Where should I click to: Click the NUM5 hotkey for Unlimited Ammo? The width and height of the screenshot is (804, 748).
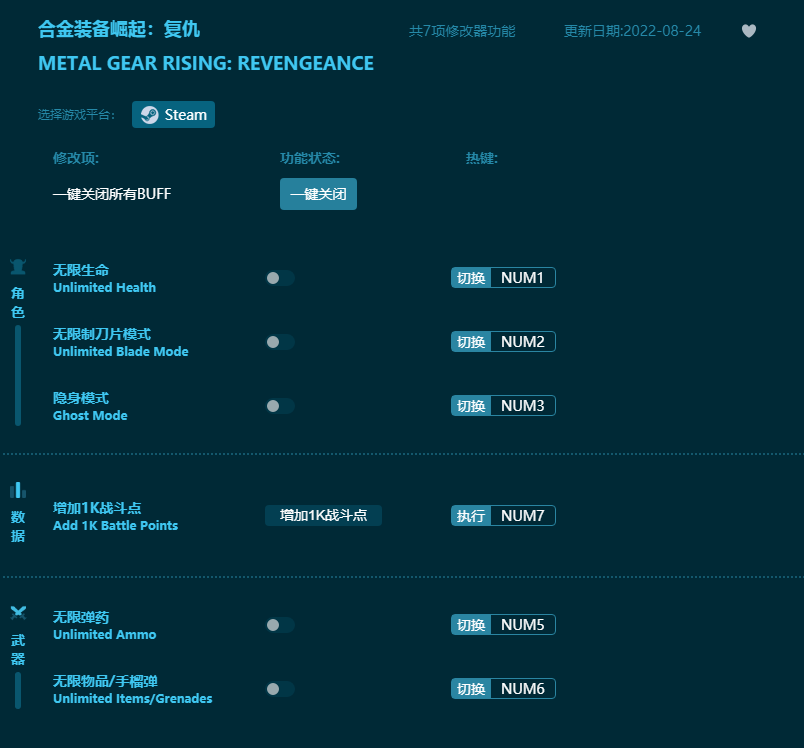(522, 625)
